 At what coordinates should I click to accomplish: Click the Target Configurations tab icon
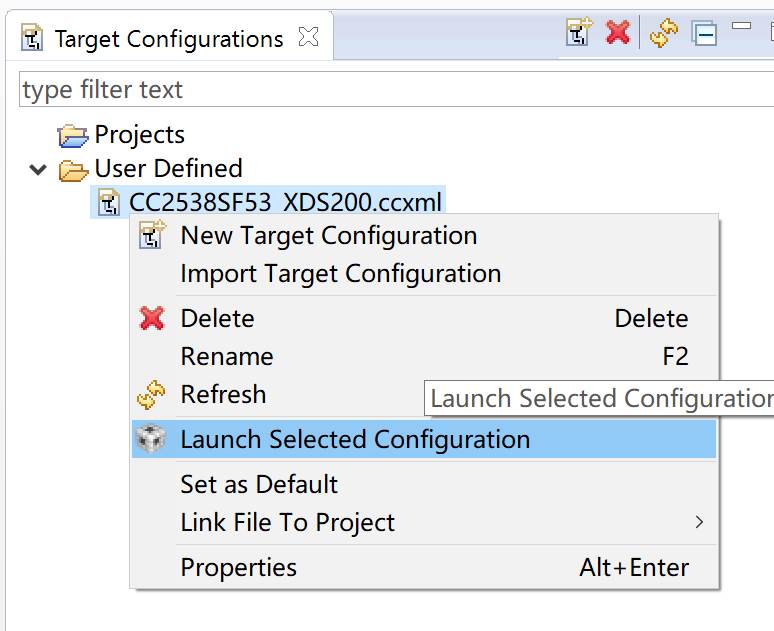pos(33,39)
